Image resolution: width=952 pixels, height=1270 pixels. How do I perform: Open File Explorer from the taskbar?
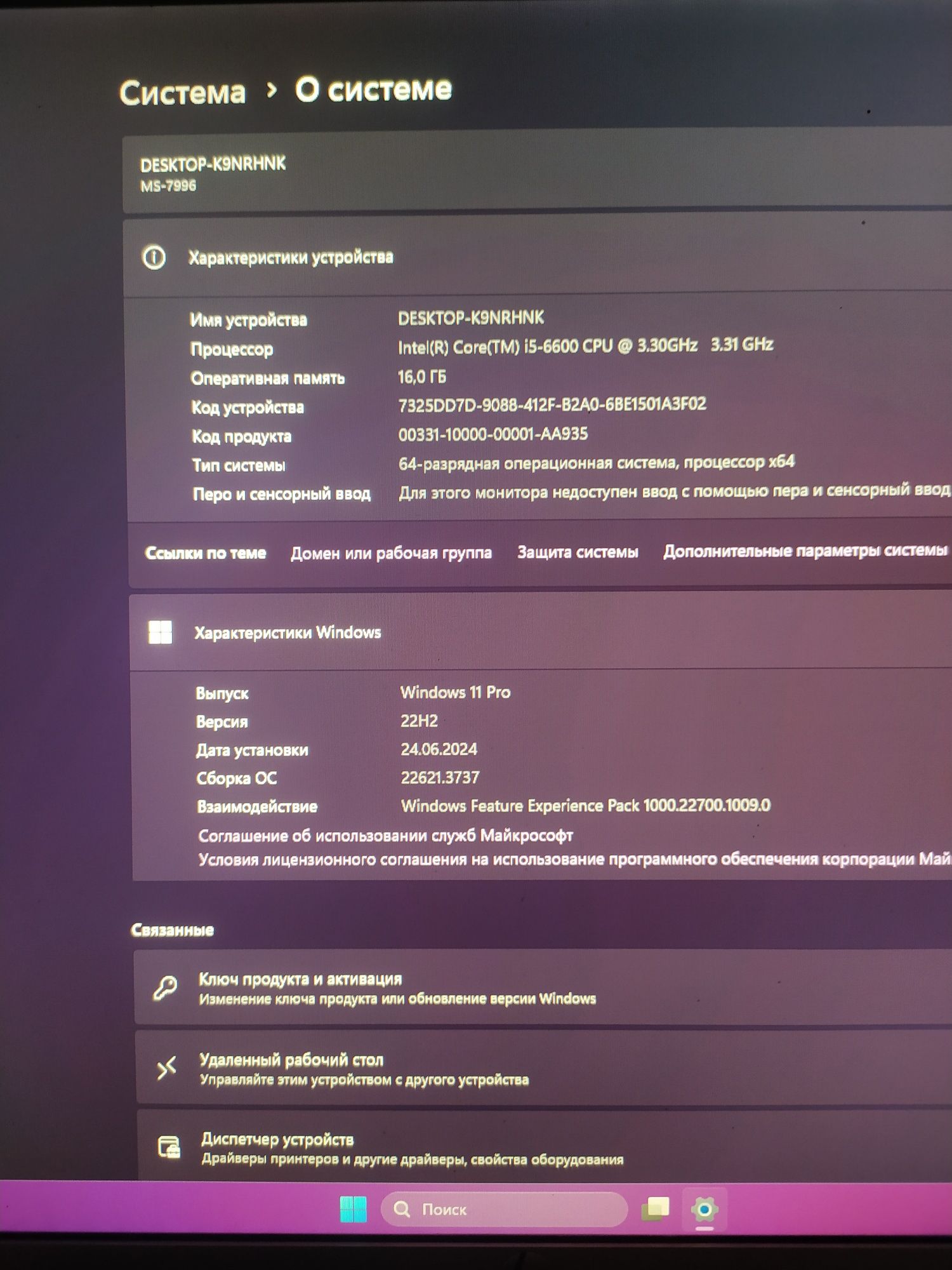656,1208
